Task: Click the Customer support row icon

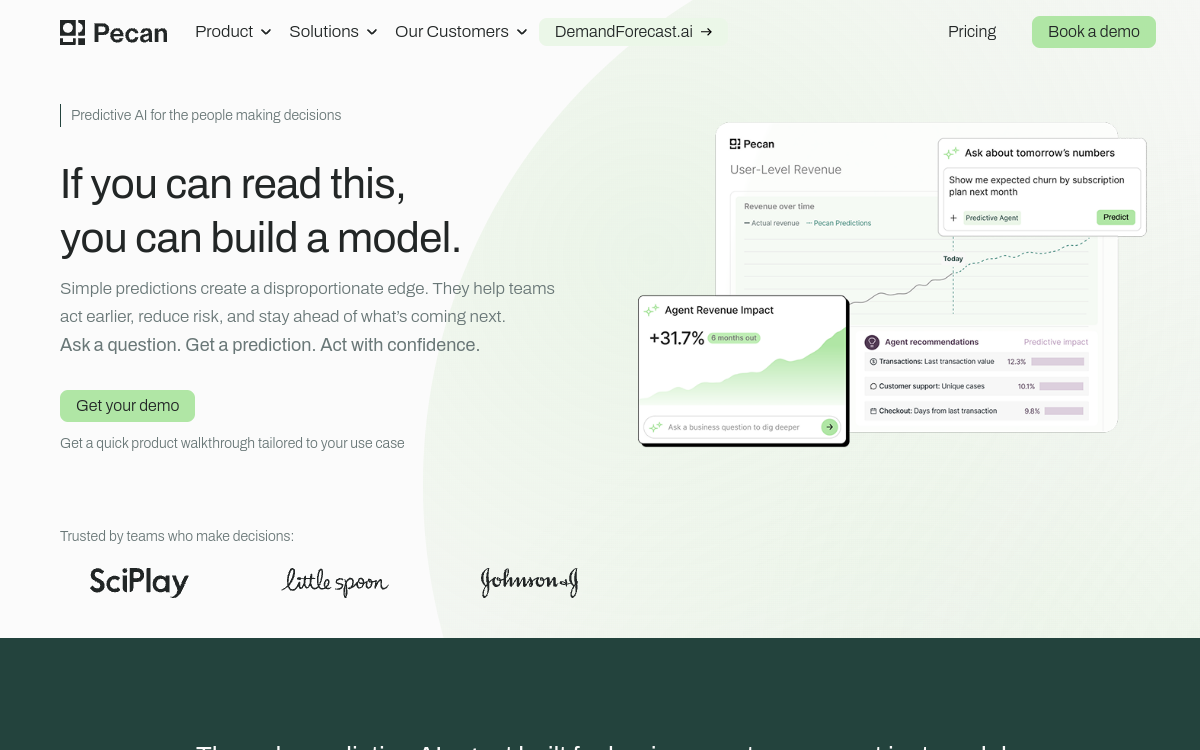Action: click(x=873, y=386)
